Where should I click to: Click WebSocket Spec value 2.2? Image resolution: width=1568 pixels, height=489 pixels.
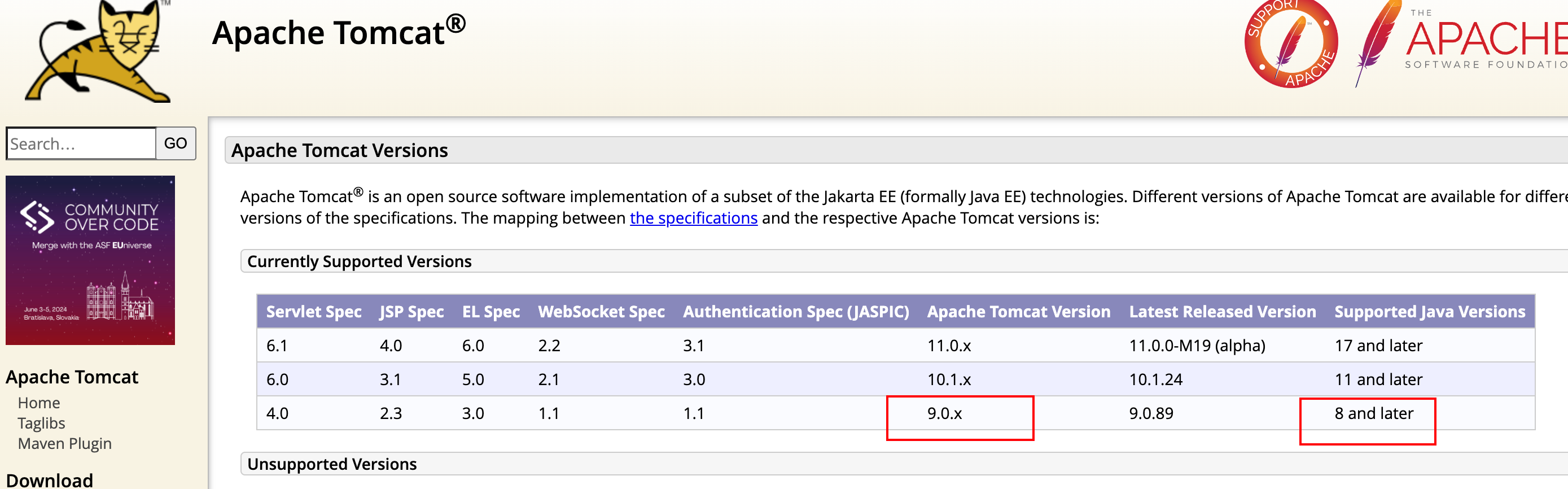(x=549, y=346)
